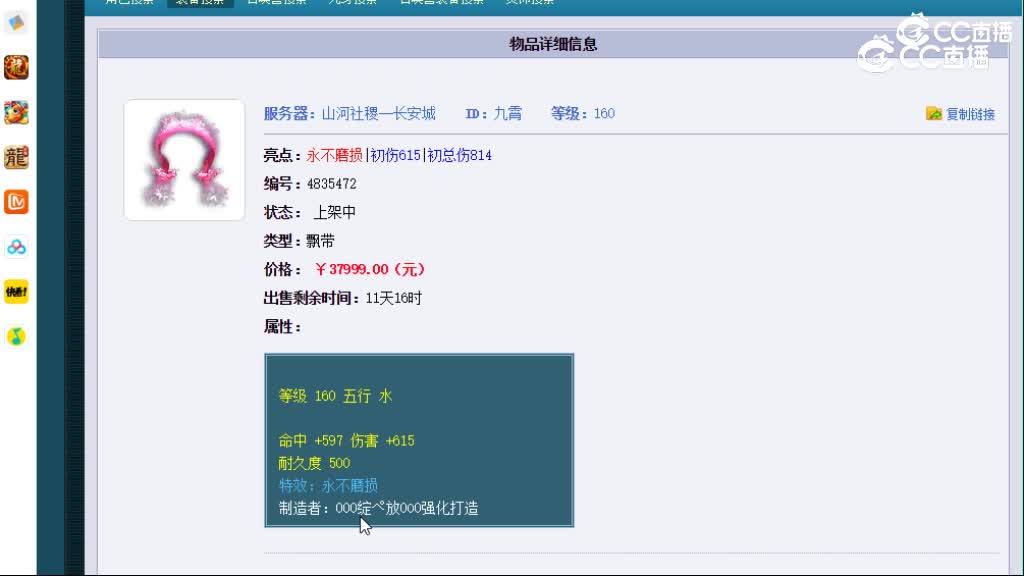Open the QQ Music icon in the sidebar

coord(16,337)
